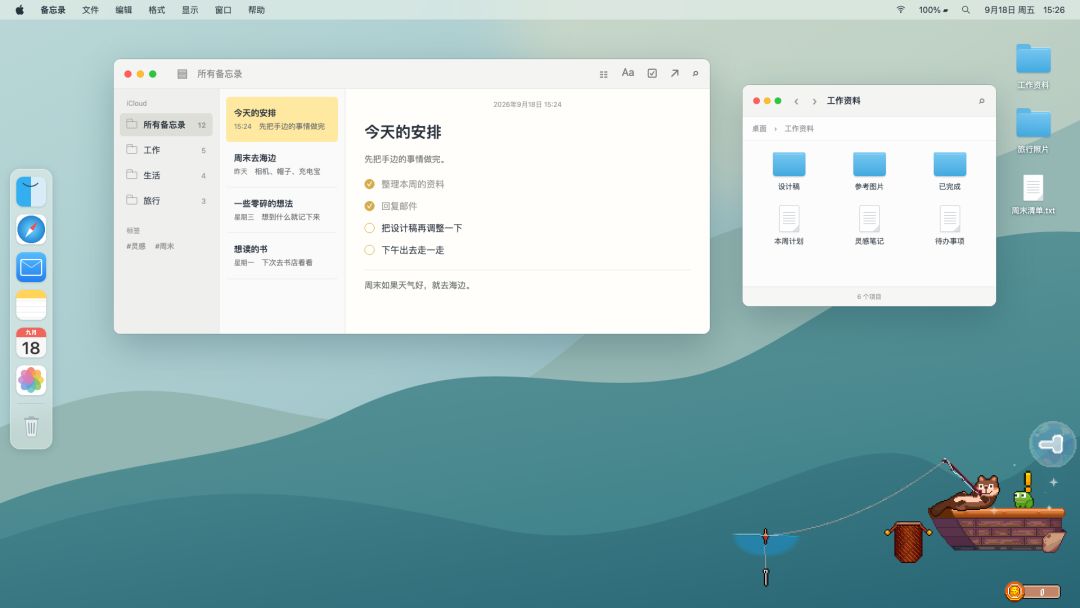Go forward in the Finder window

pos(814,101)
